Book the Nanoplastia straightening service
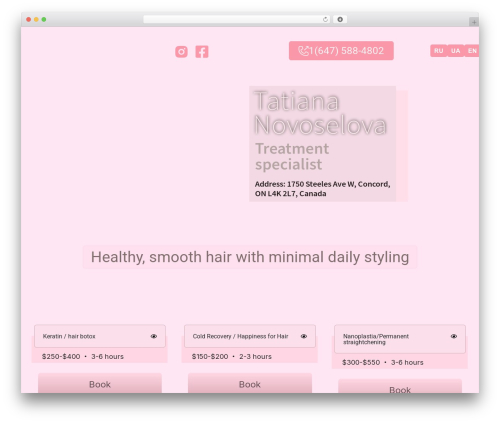The image size is (500, 423). [400, 387]
